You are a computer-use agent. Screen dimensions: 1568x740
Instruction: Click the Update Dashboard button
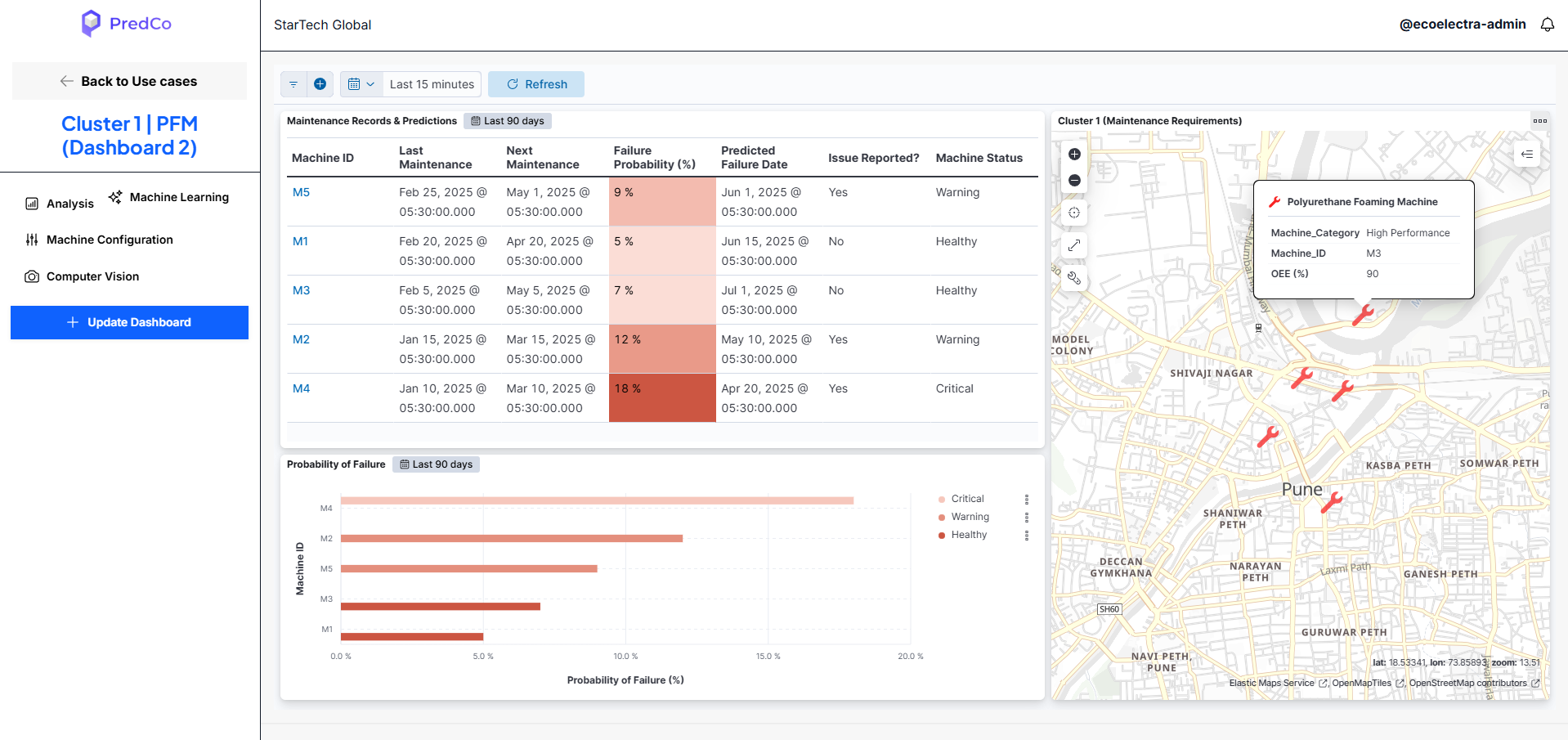coord(129,322)
